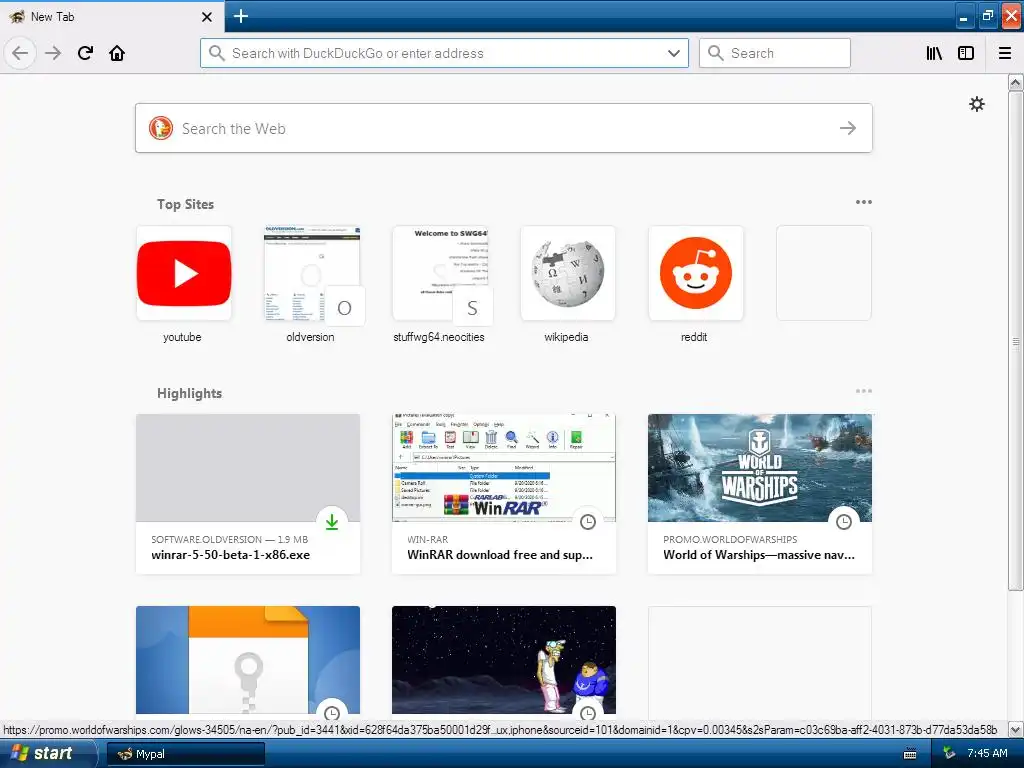Viewport: 1024px width, 768px height.
Task: Open the hamburger application menu
Action: (1005, 53)
